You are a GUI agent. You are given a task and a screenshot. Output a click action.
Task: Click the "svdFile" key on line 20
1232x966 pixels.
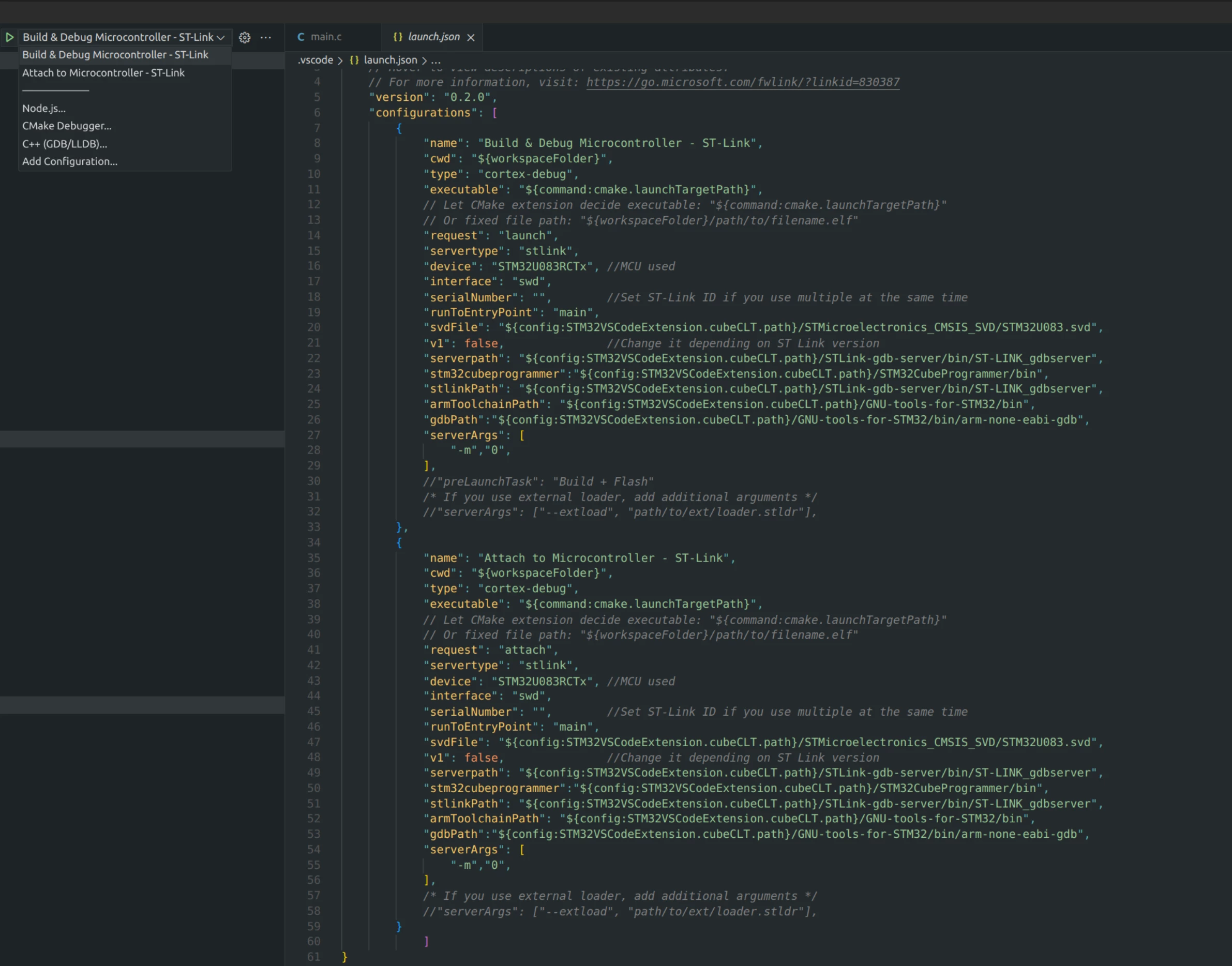point(454,327)
